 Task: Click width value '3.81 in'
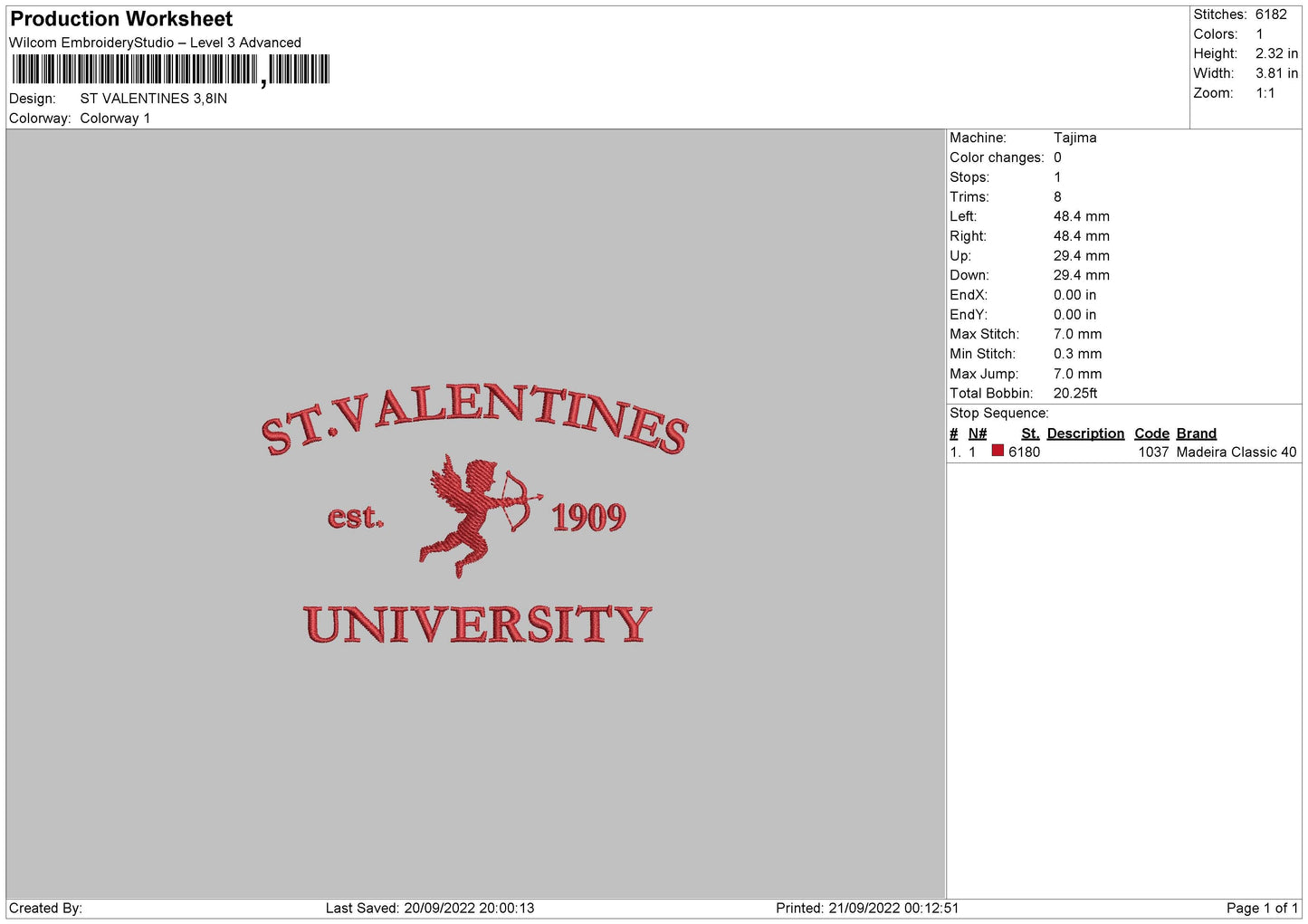coord(1276,73)
